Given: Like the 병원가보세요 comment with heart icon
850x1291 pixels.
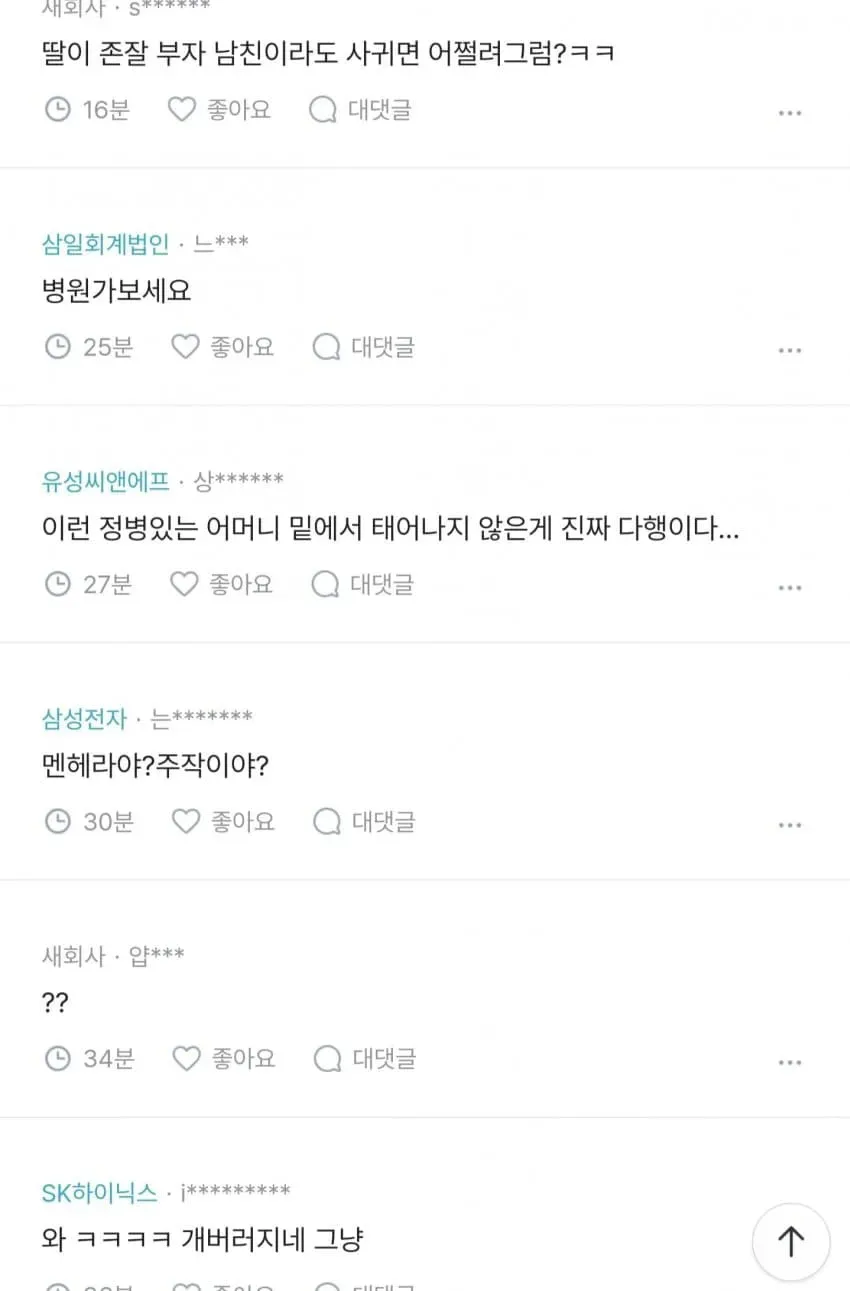Looking at the screenshot, I should (185, 347).
